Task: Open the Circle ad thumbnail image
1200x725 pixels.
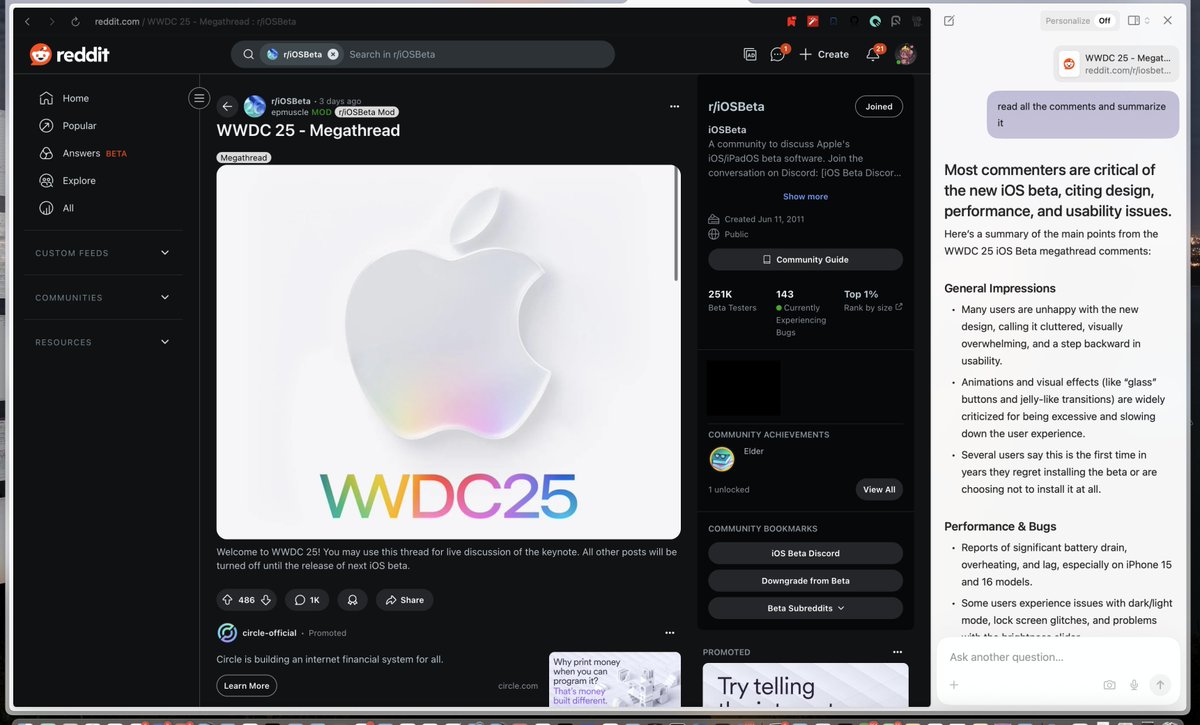Action: [x=614, y=680]
